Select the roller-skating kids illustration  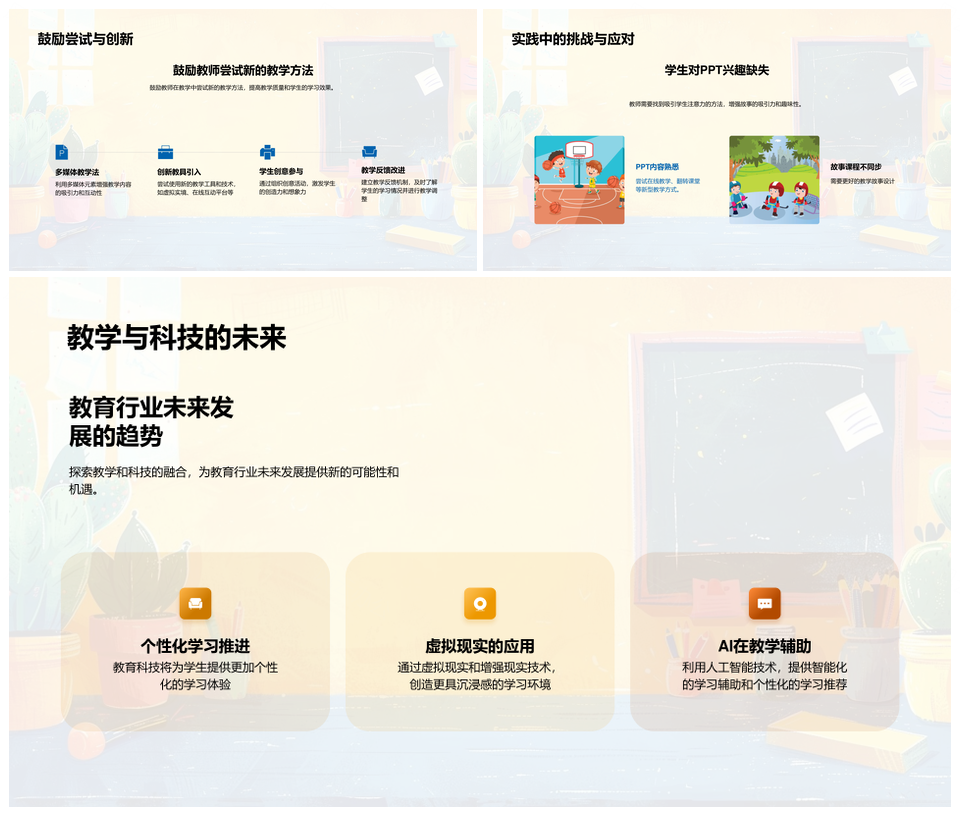pyautogui.click(x=774, y=180)
